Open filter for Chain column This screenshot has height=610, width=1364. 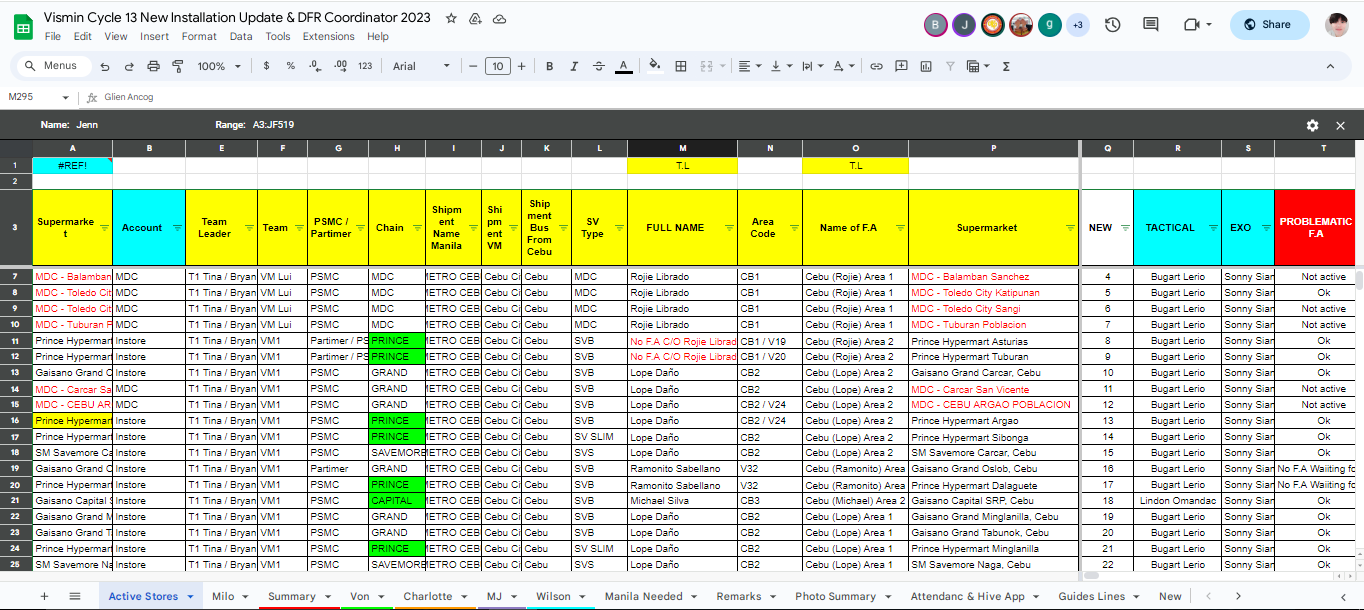click(x=417, y=228)
